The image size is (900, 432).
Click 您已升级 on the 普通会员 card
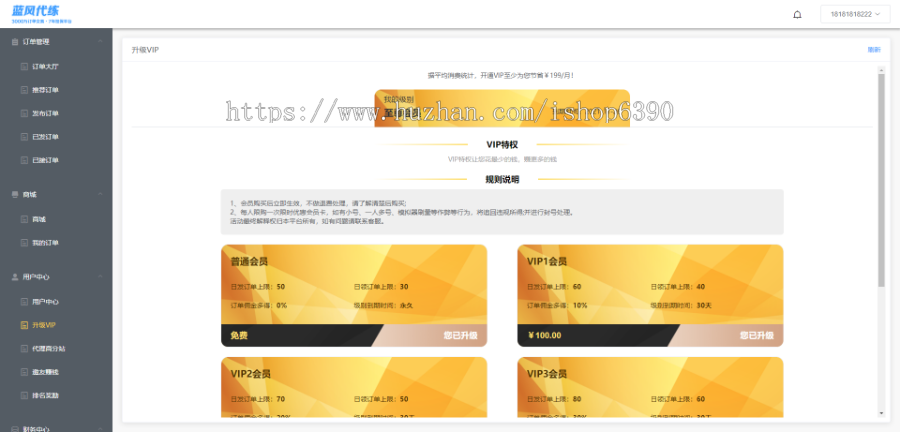click(x=460, y=336)
